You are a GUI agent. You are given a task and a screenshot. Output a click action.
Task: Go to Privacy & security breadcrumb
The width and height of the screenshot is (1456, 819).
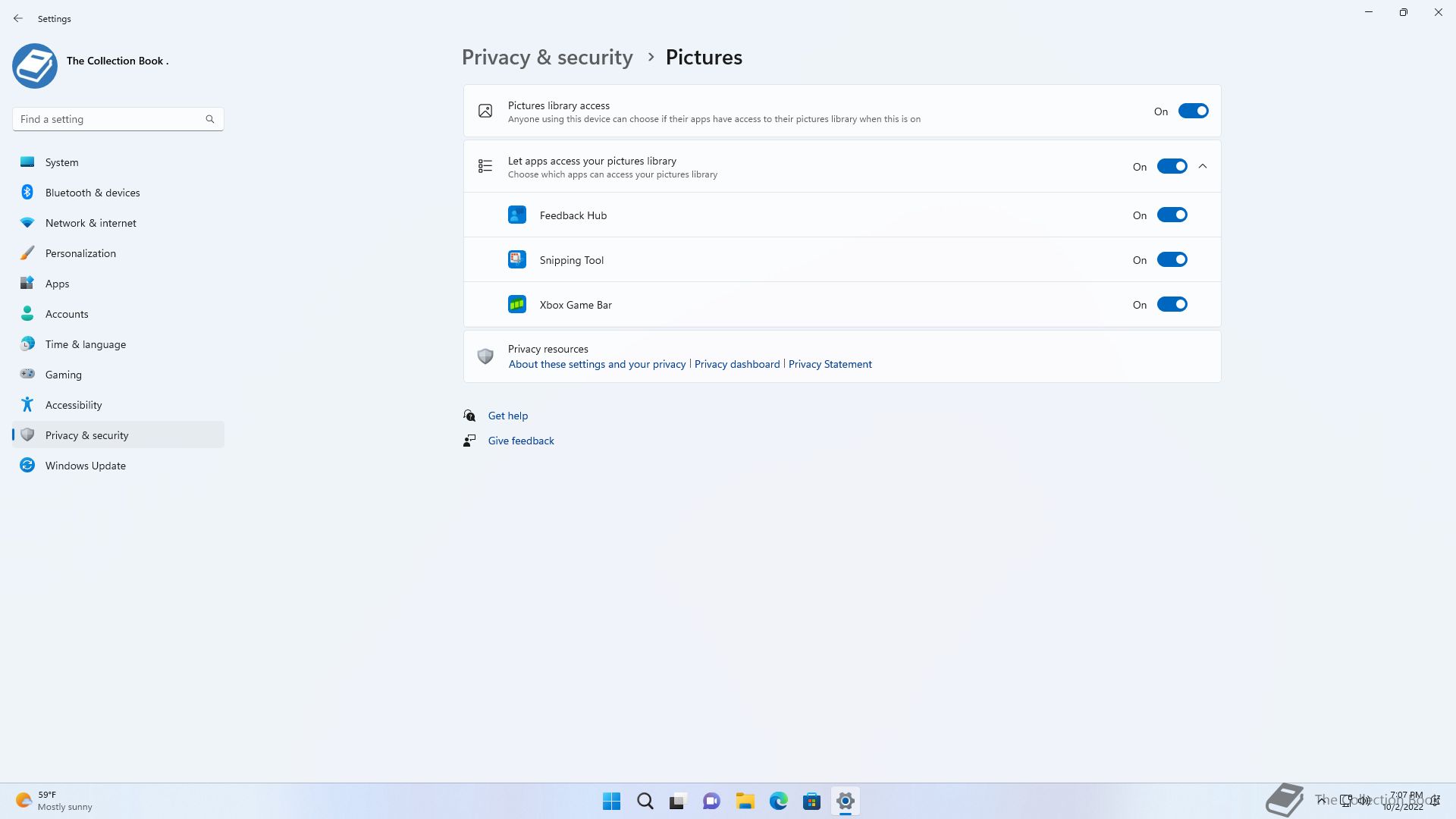click(x=547, y=58)
